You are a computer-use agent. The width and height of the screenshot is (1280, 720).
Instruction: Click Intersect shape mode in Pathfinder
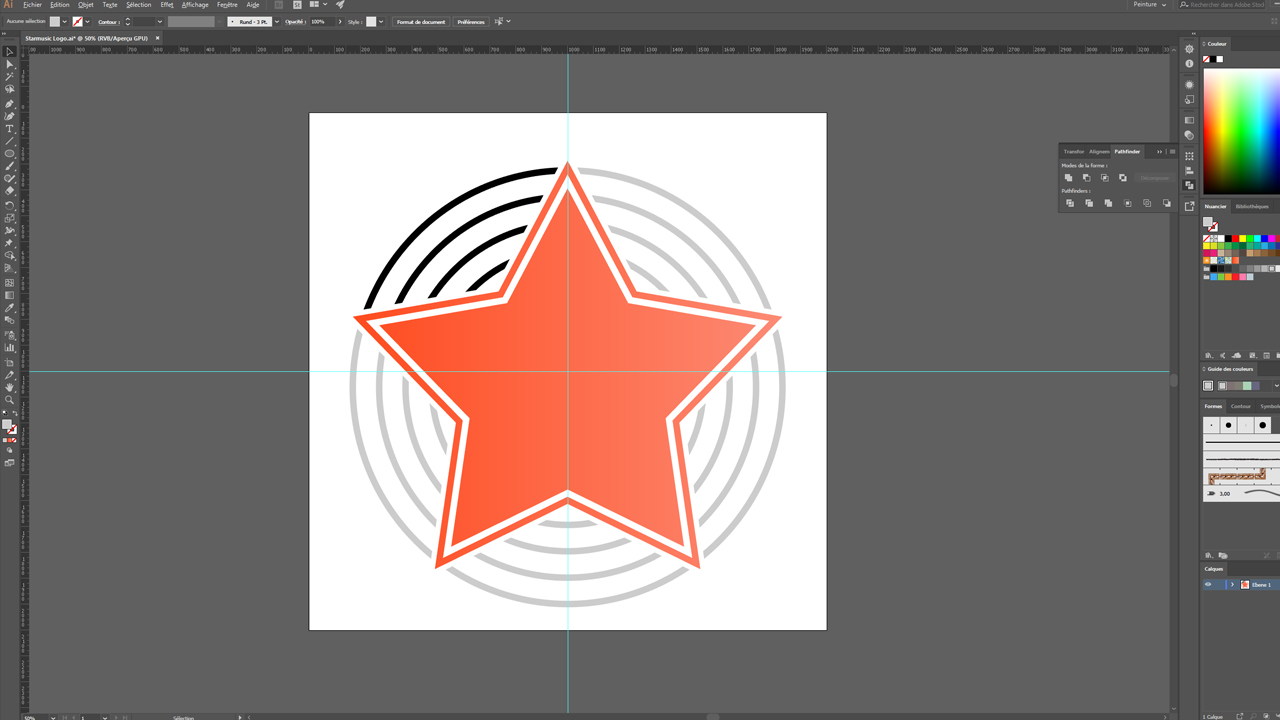[1104, 178]
